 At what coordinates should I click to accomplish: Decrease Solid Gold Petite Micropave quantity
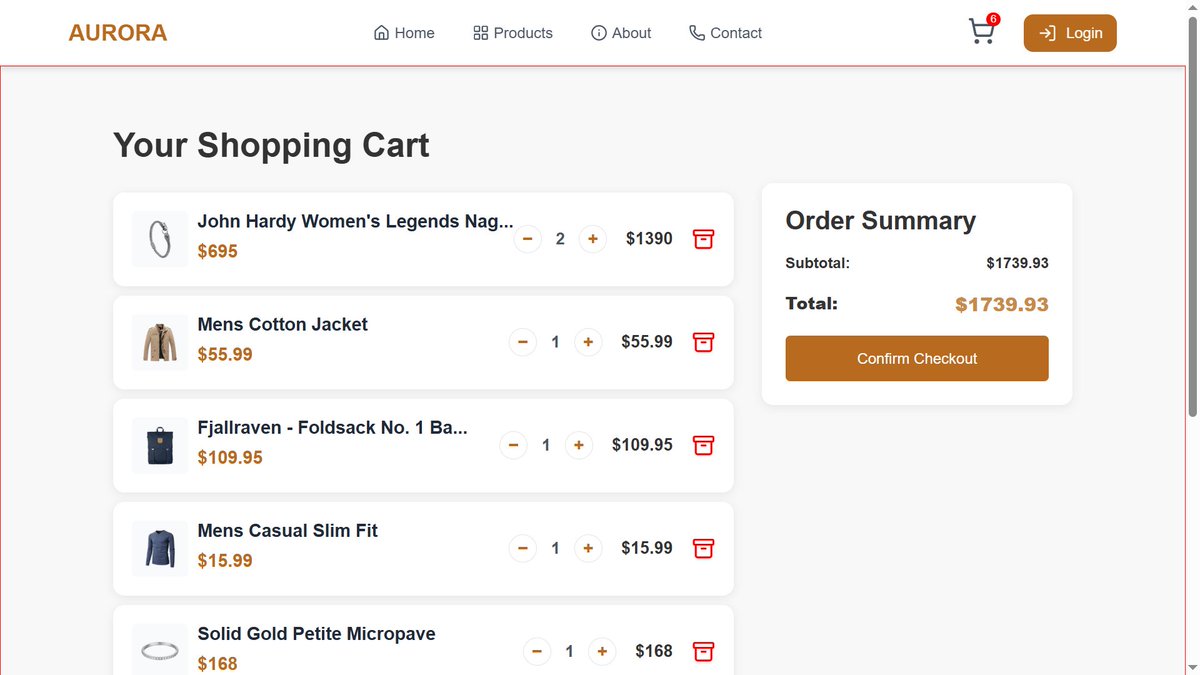click(537, 651)
